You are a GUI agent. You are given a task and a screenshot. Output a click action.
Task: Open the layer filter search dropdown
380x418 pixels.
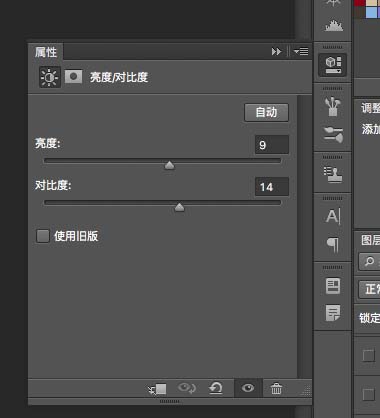pyautogui.click(x=370, y=261)
